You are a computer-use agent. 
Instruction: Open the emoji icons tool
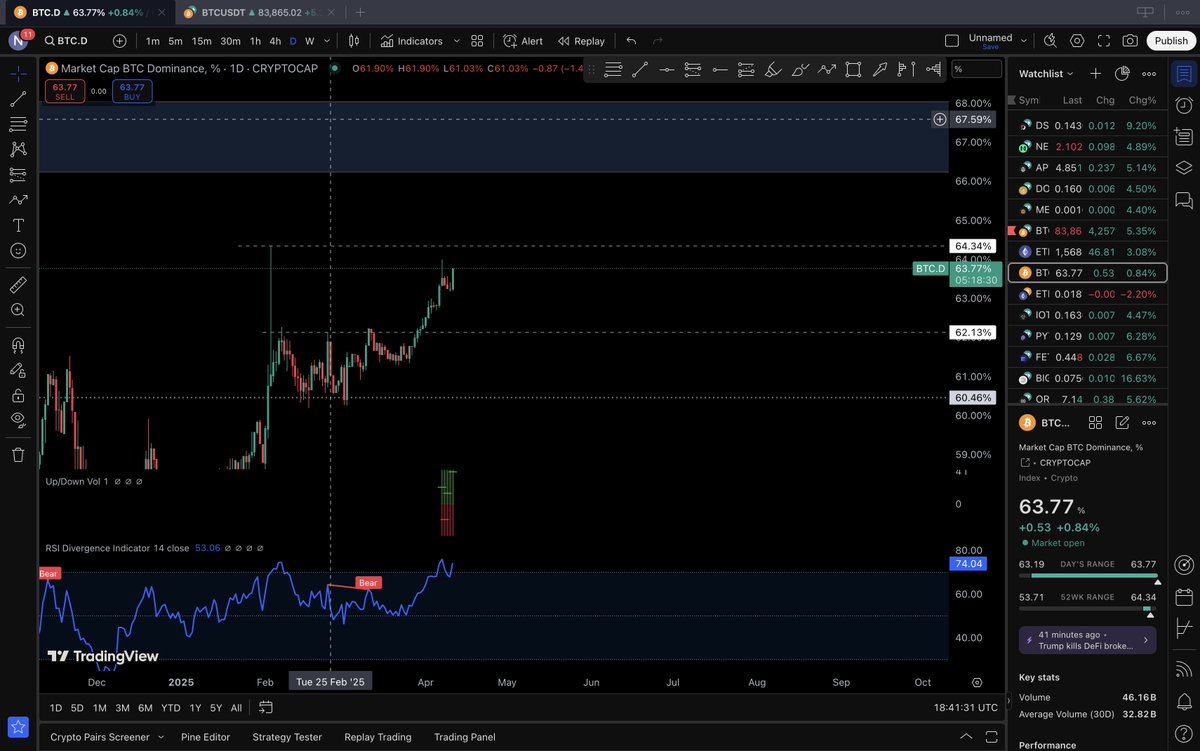[x=18, y=250]
